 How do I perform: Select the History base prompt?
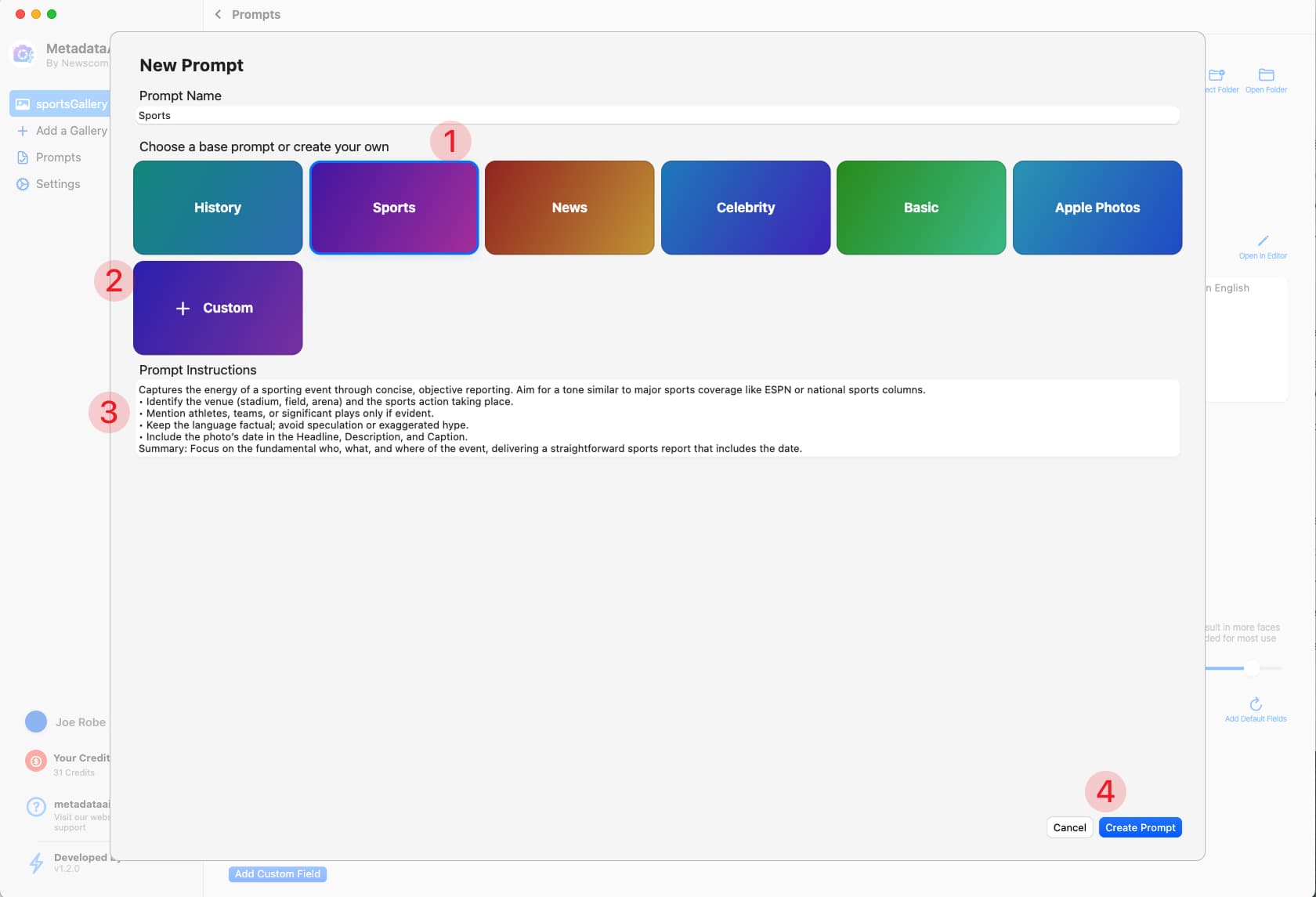coord(218,208)
